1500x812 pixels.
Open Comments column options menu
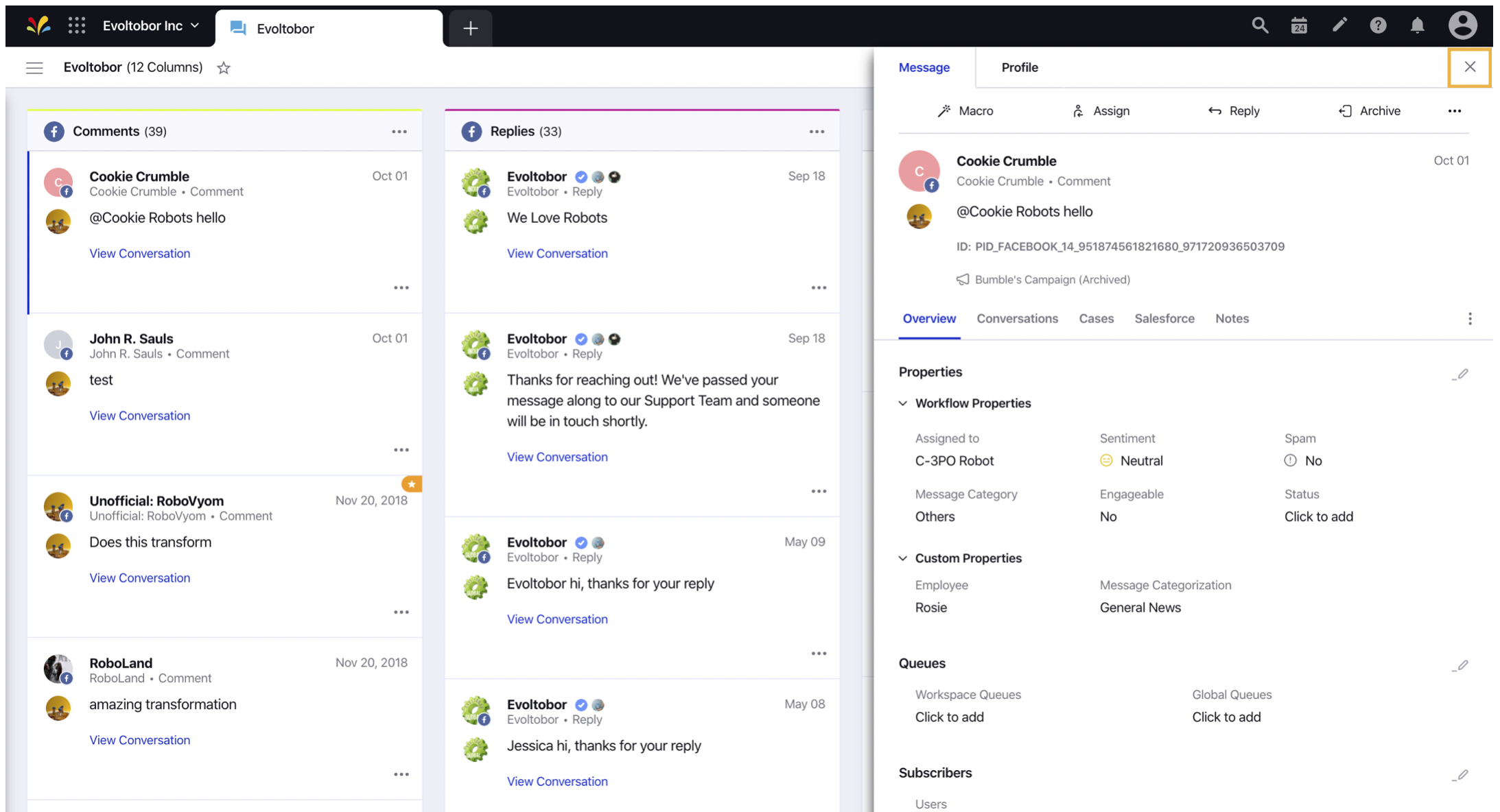399,131
